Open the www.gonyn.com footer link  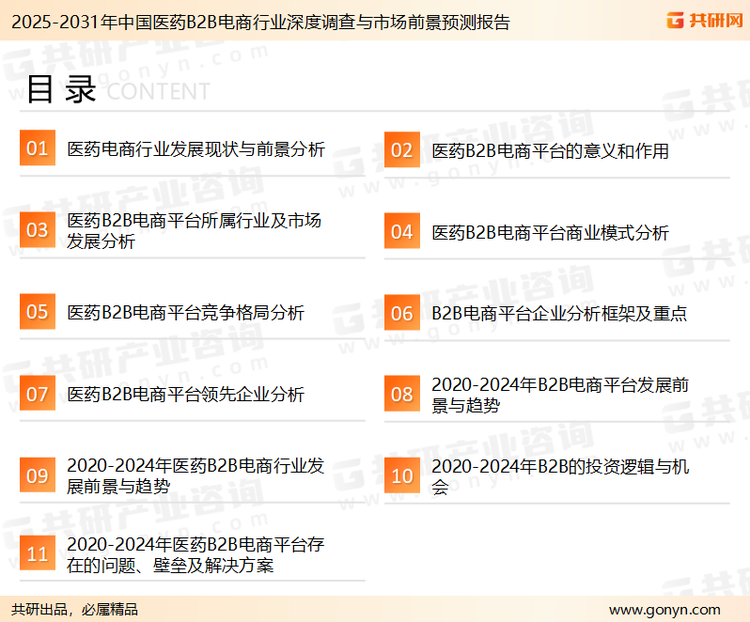(665, 610)
